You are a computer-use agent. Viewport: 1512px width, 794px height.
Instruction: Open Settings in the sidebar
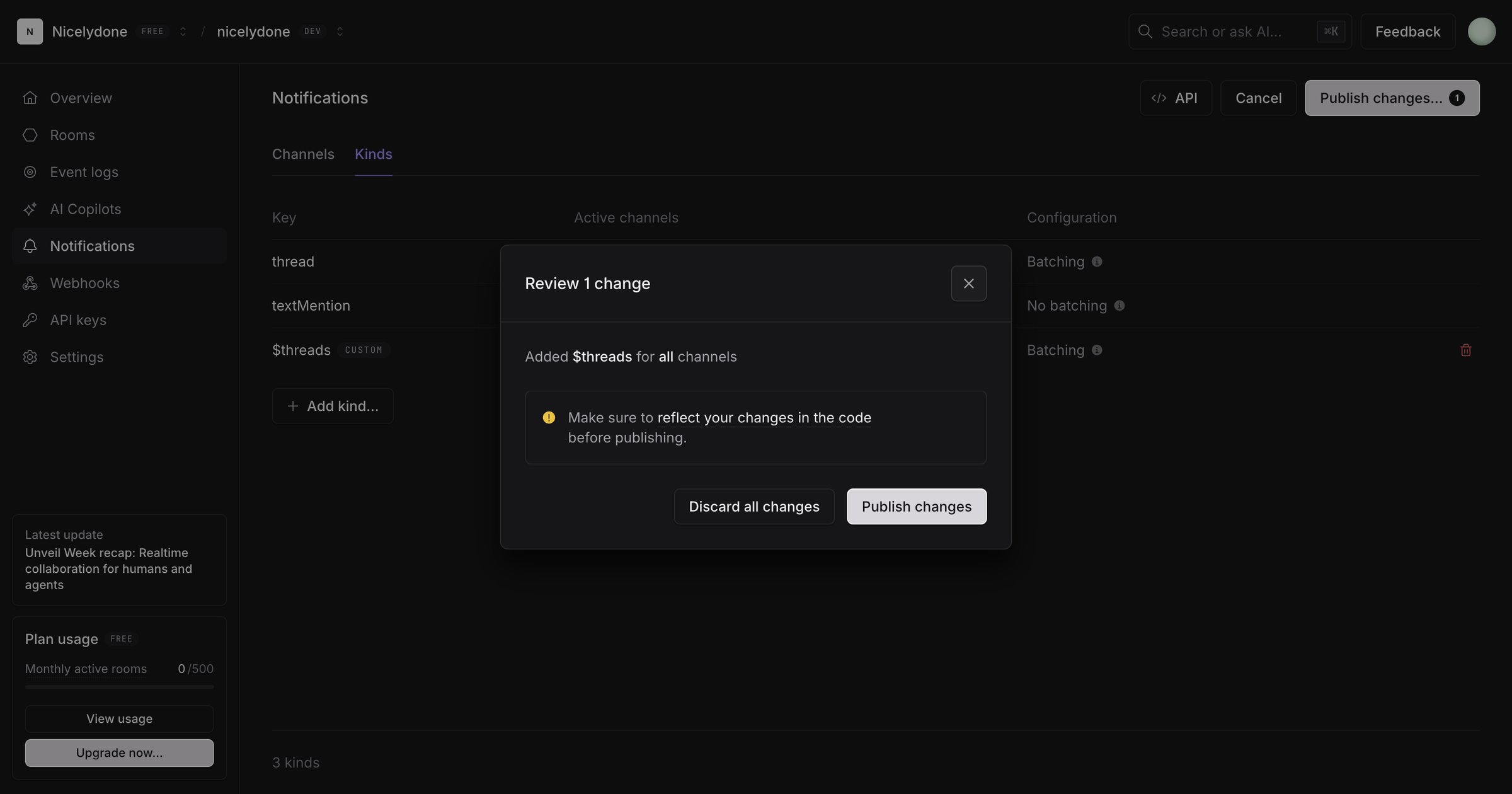119,357
